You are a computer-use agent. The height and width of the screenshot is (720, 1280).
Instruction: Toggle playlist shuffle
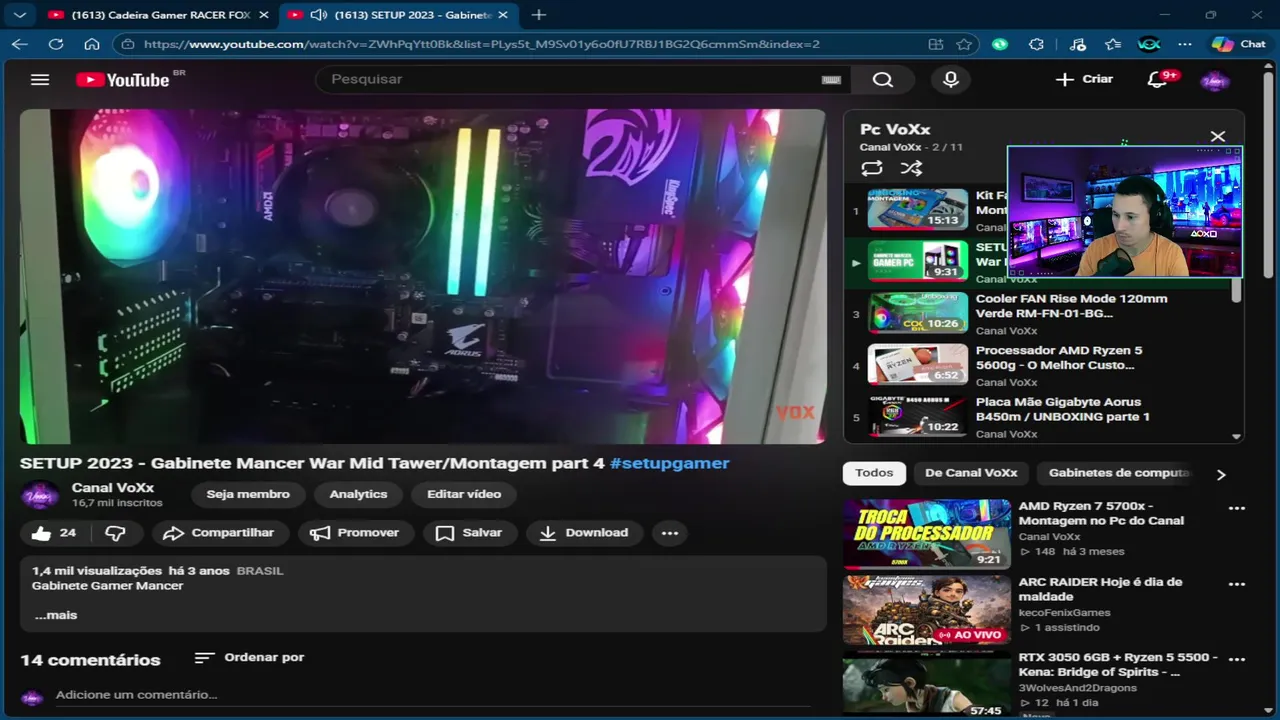911,168
